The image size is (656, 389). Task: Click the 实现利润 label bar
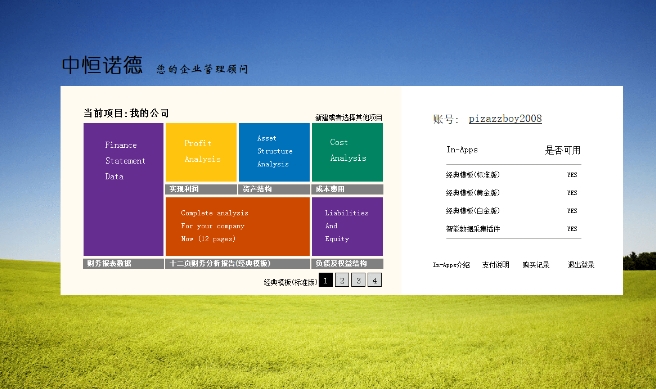click(x=201, y=189)
